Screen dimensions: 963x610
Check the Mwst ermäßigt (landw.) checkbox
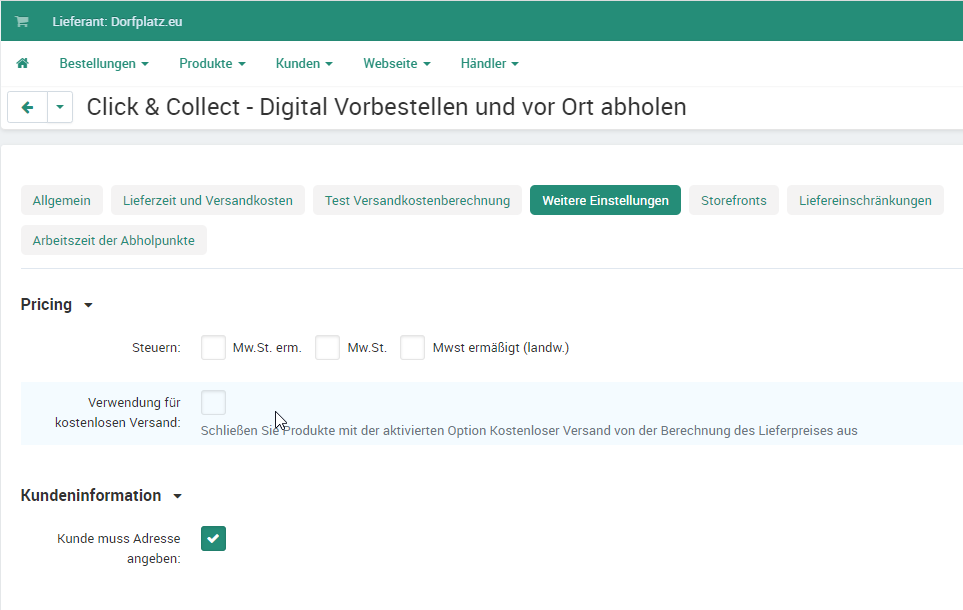coord(412,348)
